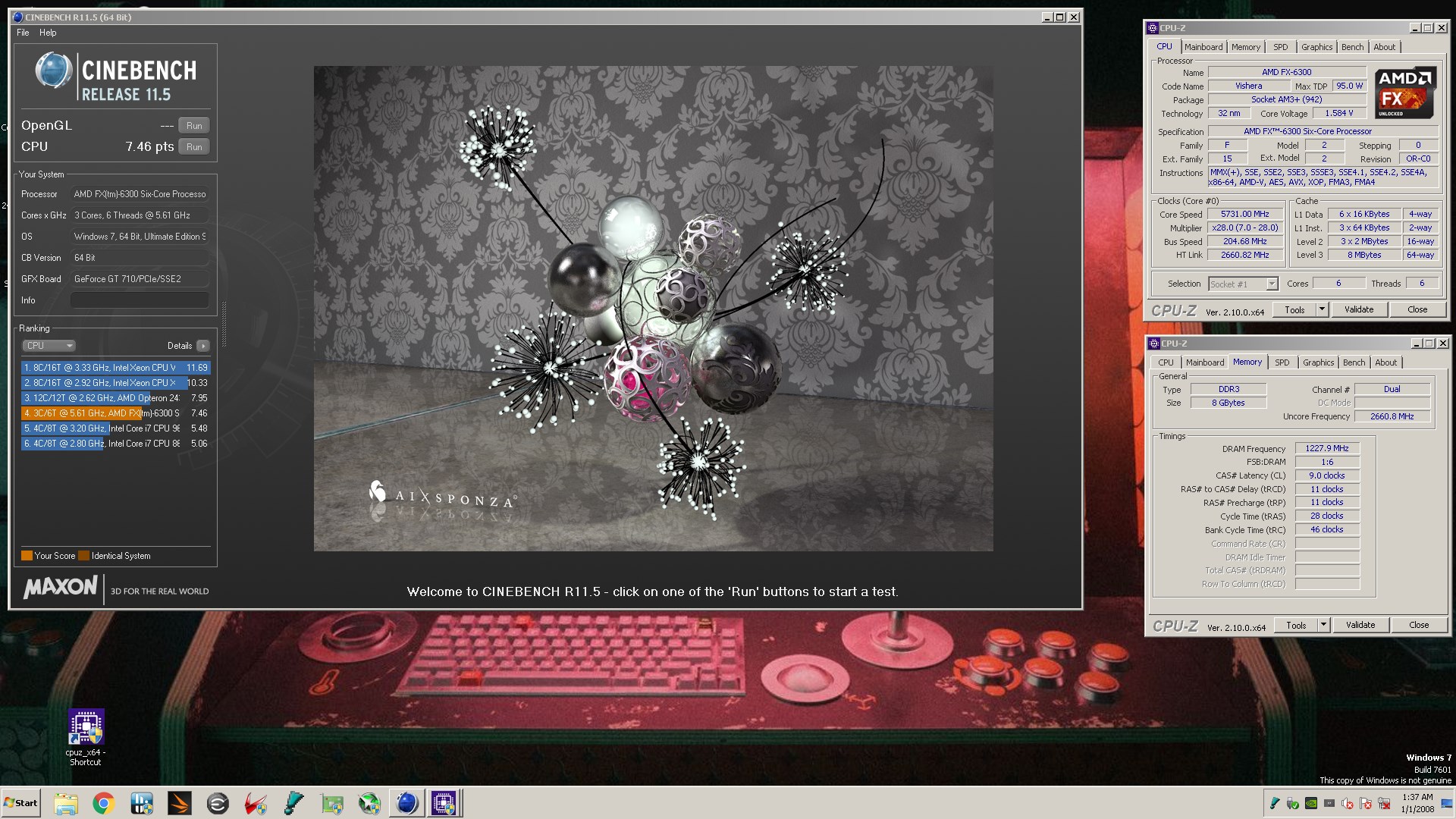Select ranking row 5 Core i7 3.20 GHz
The image size is (1456, 819).
click(x=115, y=428)
